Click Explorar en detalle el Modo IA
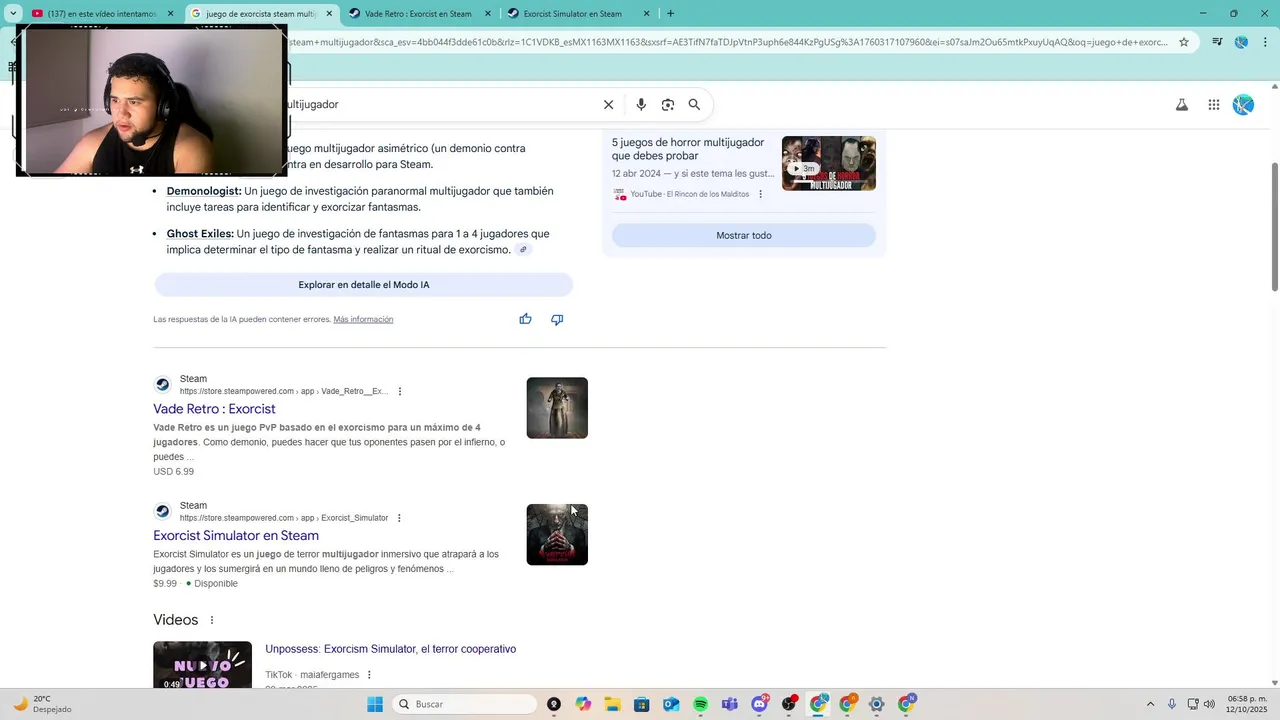 [x=364, y=285]
